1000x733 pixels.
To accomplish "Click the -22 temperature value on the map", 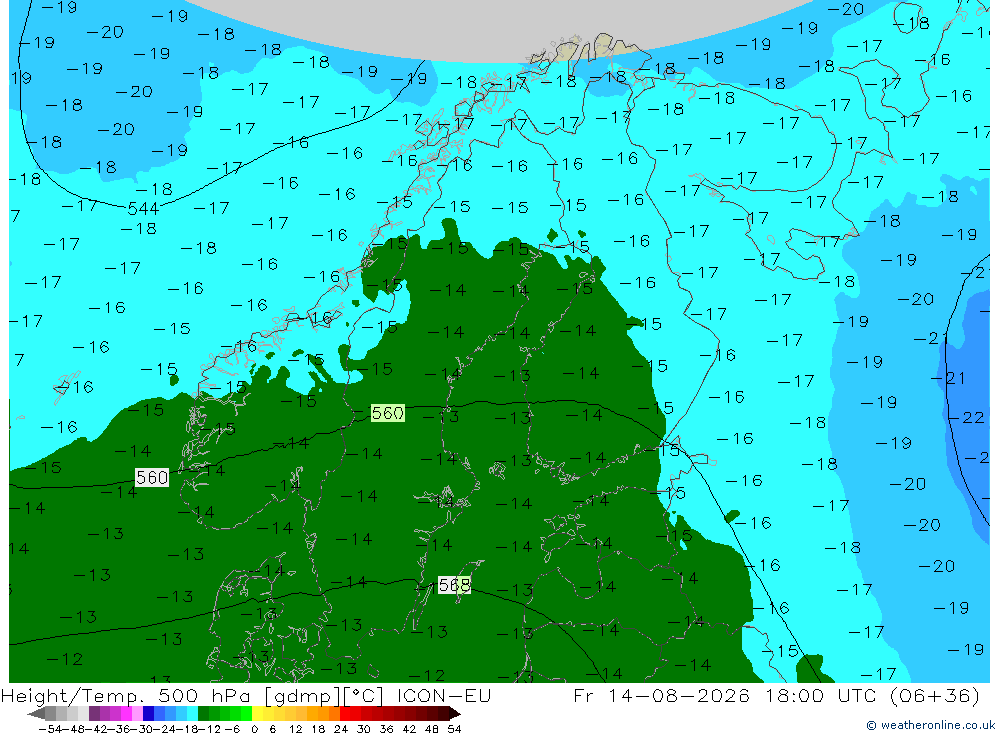I will (967, 418).
